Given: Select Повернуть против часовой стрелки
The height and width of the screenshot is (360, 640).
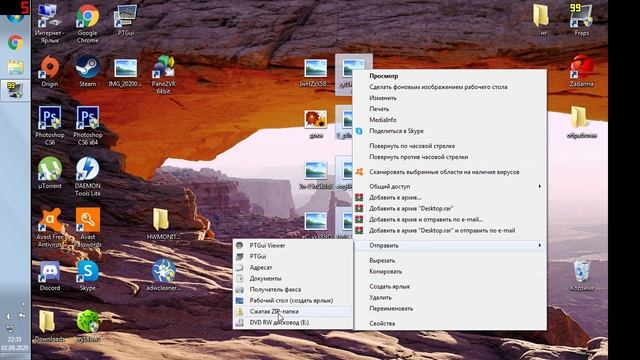Looking at the screenshot, I should click(x=450, y=157).
